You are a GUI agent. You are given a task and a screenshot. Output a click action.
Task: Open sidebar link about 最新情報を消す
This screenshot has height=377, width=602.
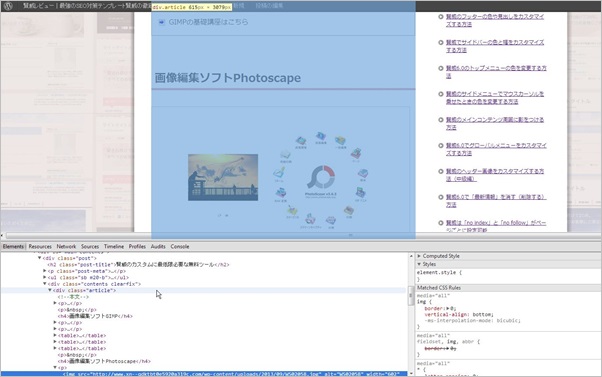496,200
